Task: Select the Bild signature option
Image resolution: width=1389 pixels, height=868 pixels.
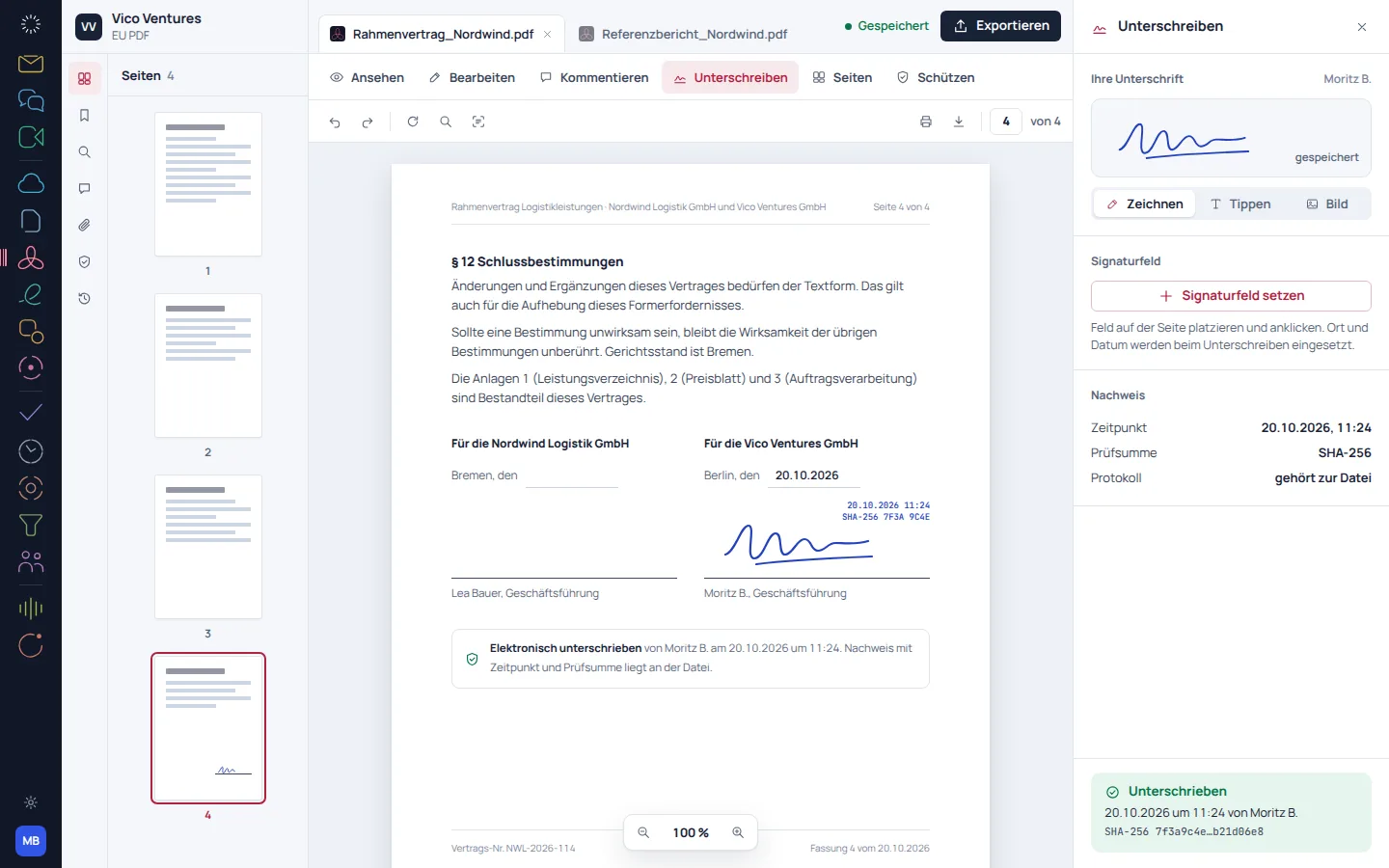Action: (x=1327, y=203)
